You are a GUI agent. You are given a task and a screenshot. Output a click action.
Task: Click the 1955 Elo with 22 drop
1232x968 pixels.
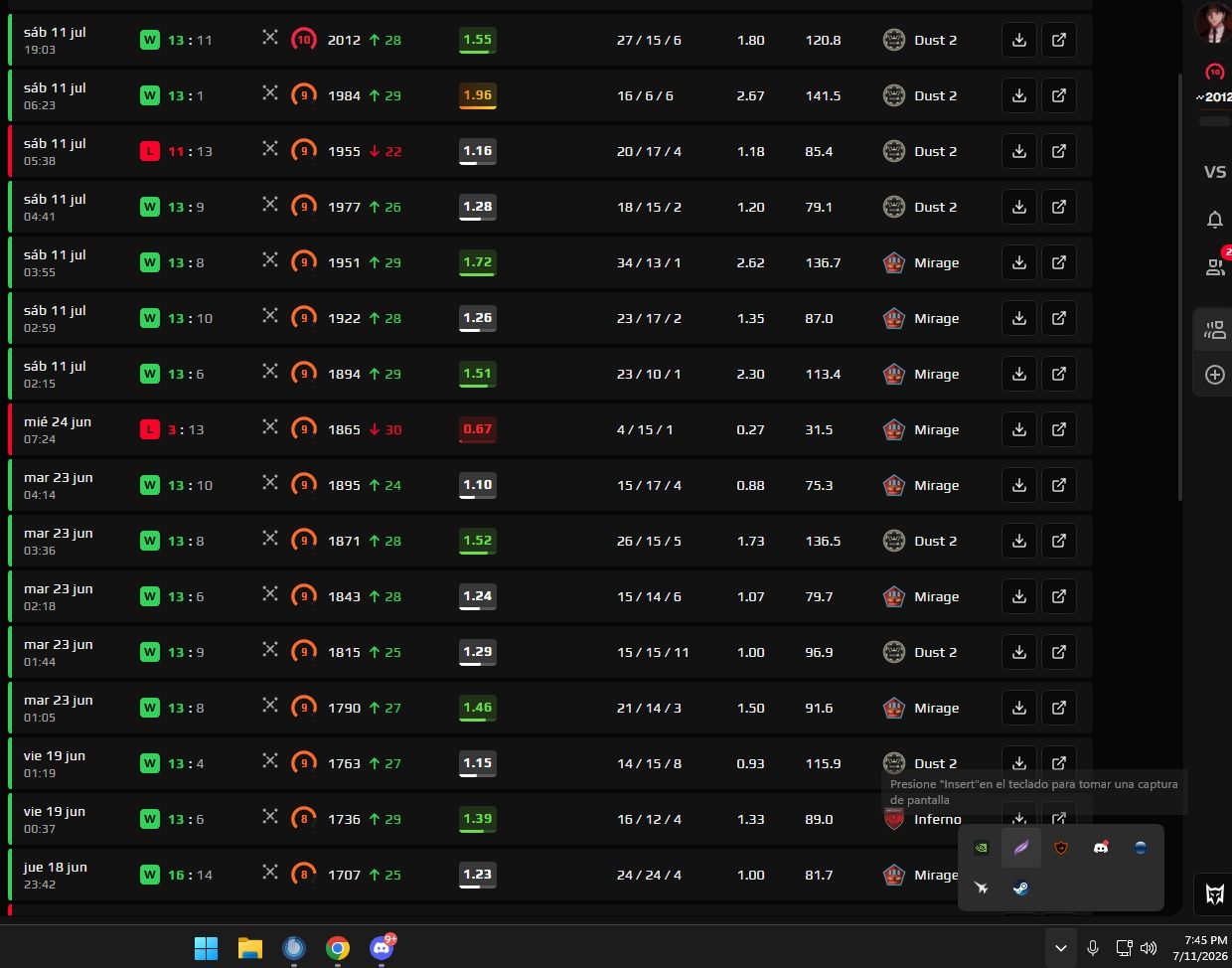click(x=365, y=151)
